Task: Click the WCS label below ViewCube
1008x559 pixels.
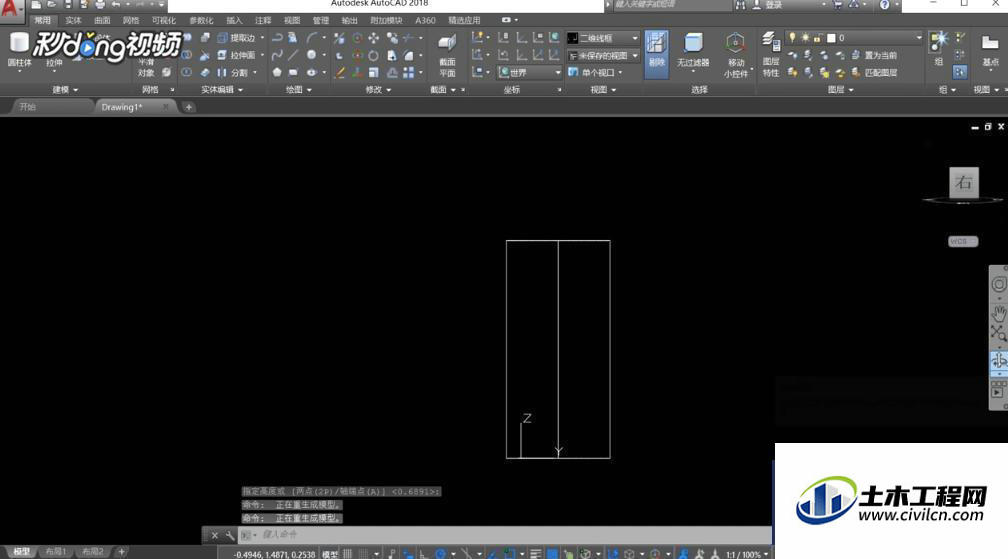Action: (x=962, y=241)
